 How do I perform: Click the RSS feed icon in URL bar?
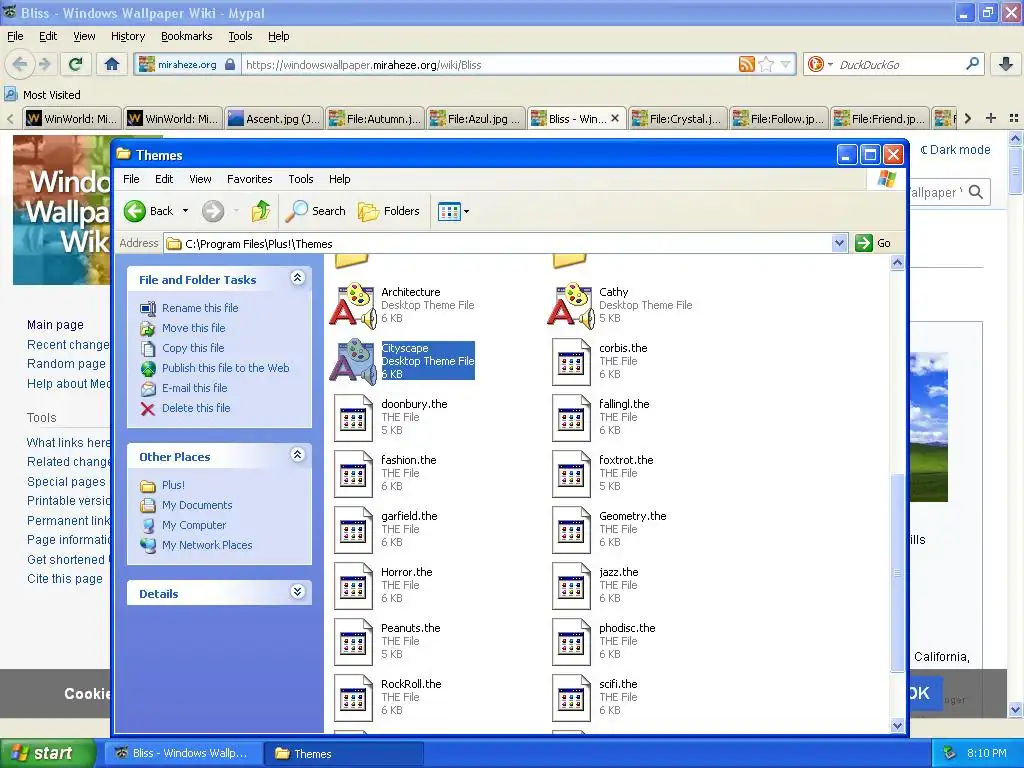coord(746,64)
